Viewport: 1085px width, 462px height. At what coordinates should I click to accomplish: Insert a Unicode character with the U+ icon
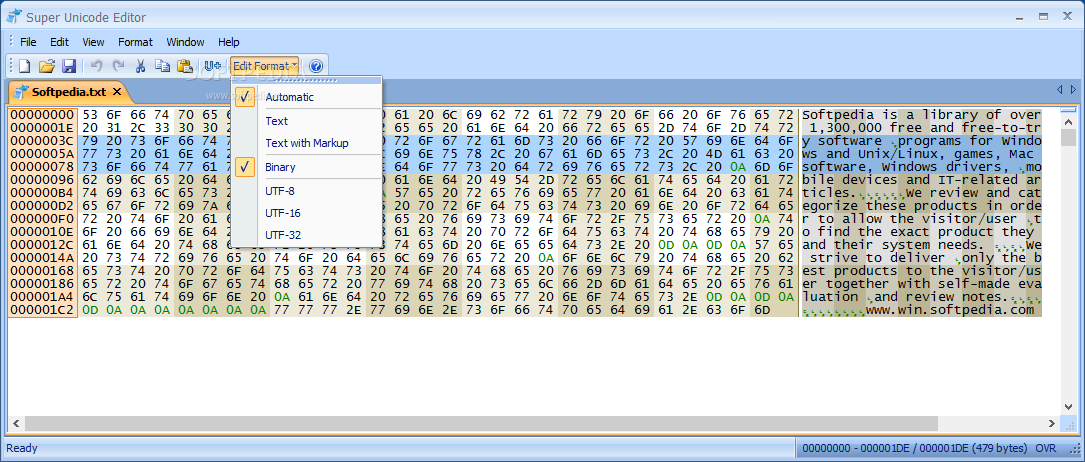212,66
